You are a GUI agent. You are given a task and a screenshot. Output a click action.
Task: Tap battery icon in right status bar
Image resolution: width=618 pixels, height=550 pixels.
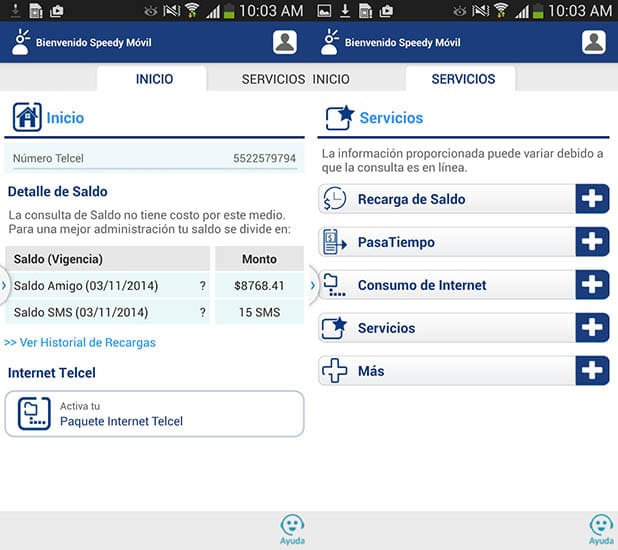pos(538,11)
